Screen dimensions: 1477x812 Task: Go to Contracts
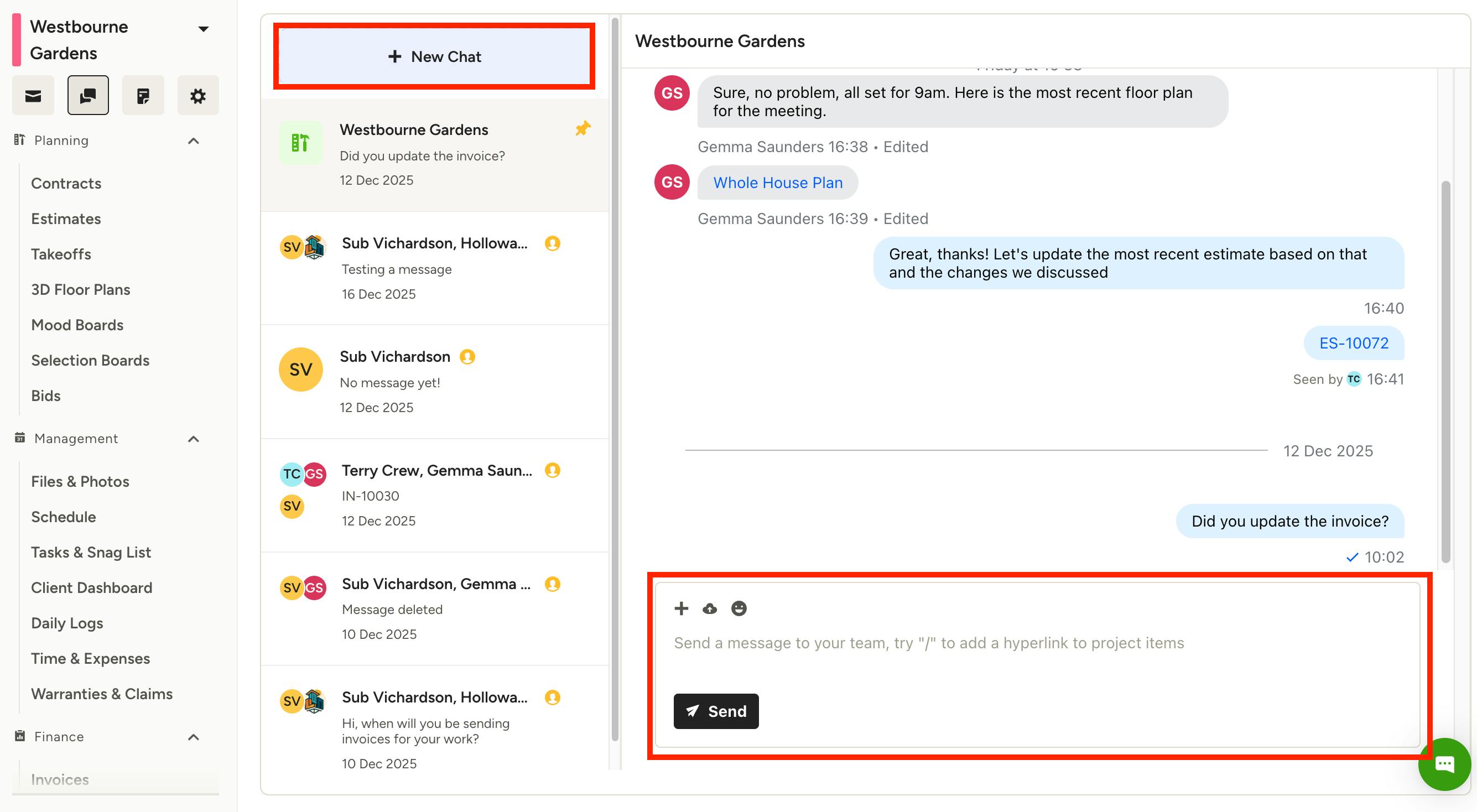(x=66, y=184)
